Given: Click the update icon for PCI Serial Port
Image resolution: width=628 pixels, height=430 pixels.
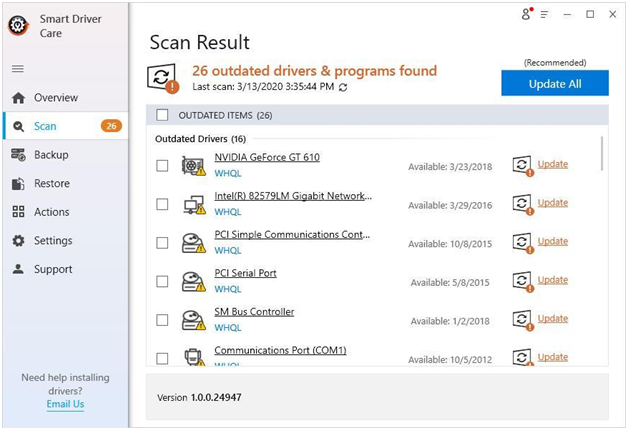Looking at the screenshot, I should pyautogui.click(x=522, y=280).
